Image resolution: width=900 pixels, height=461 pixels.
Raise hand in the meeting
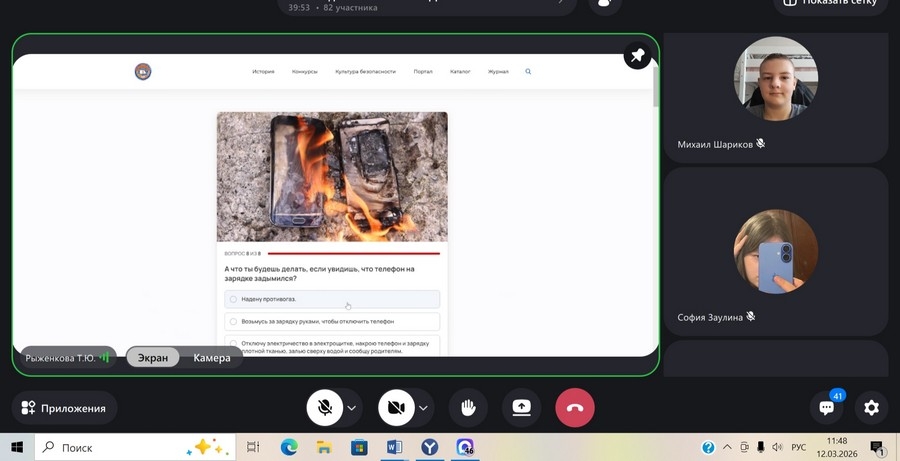pyautogui.click(x=467, y=408)
